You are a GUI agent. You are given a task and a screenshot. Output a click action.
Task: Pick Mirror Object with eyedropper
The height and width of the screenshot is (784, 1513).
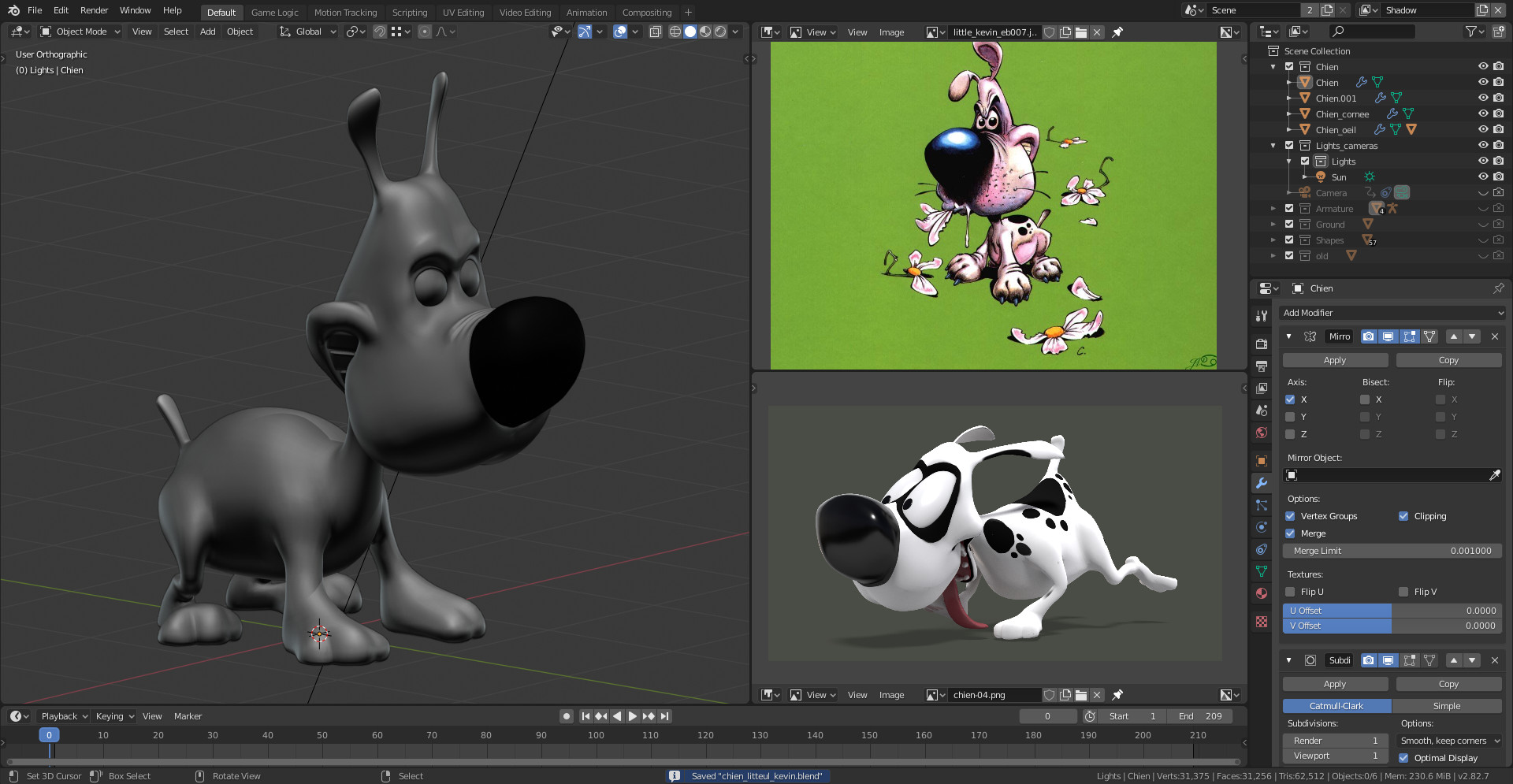1494,475
